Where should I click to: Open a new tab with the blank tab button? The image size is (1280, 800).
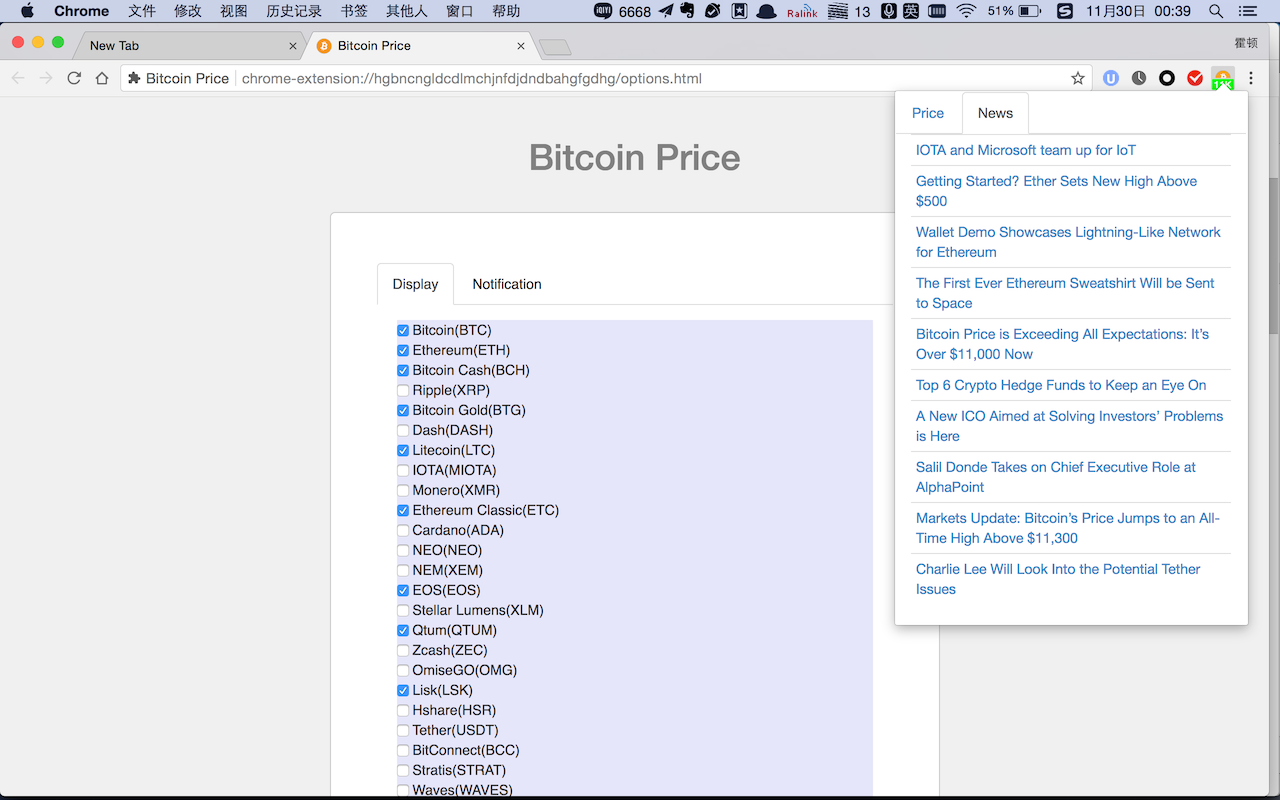coord(555,47)
